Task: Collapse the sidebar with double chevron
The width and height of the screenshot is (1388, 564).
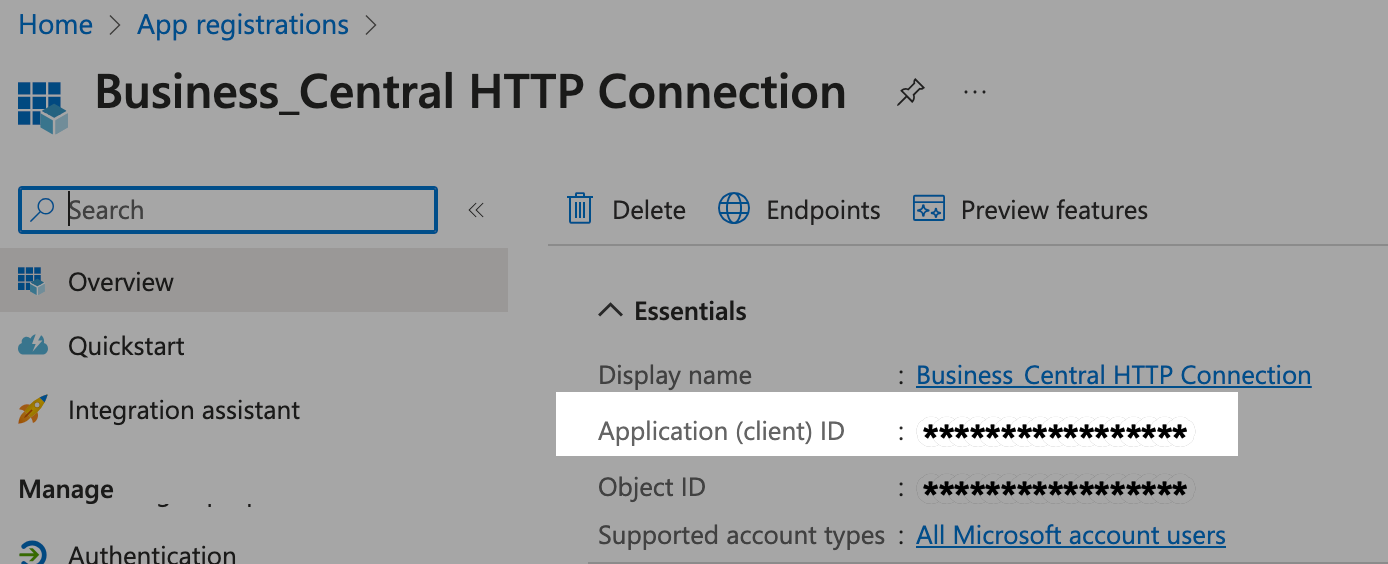Action: 476,210
